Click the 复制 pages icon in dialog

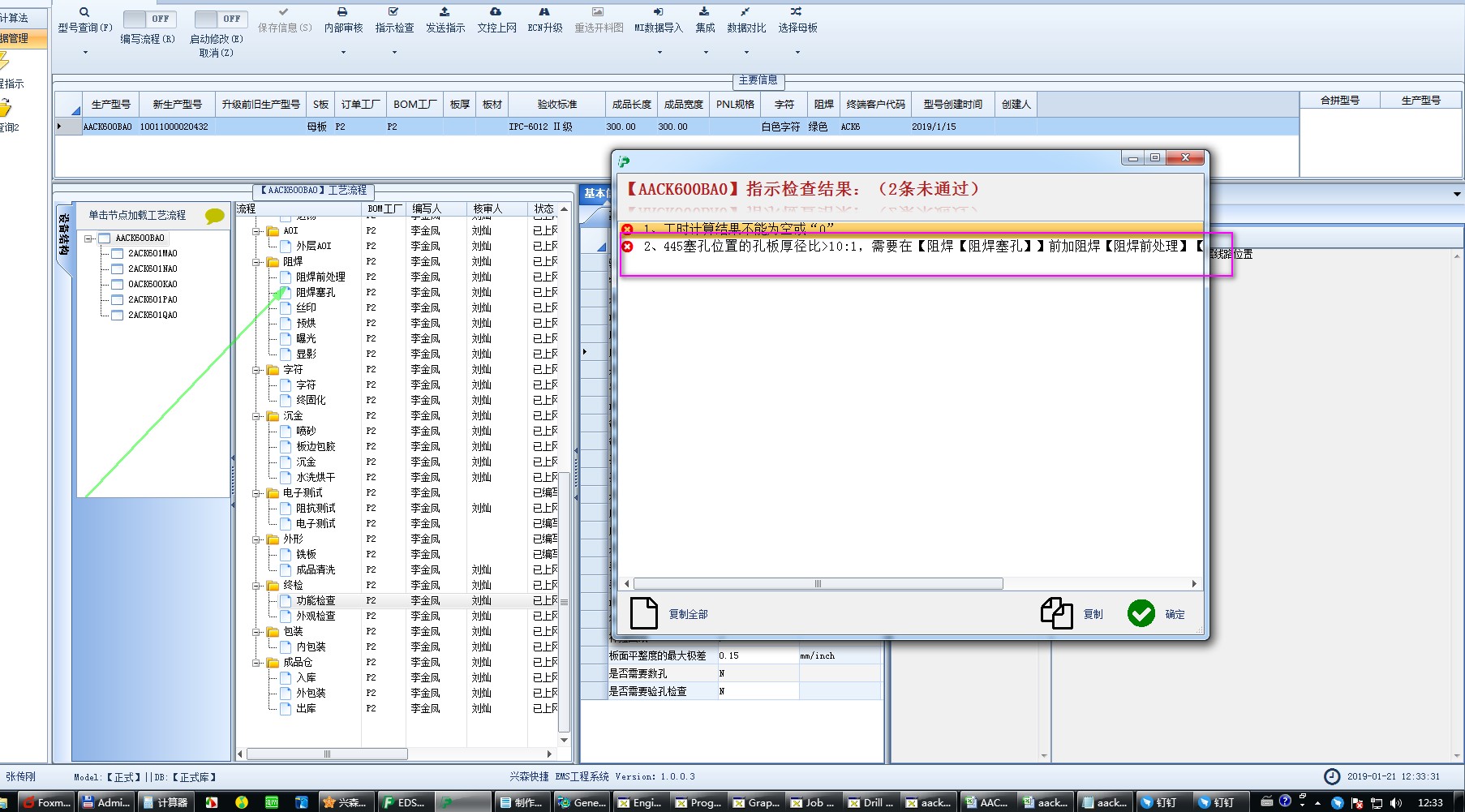[1057, 613]
